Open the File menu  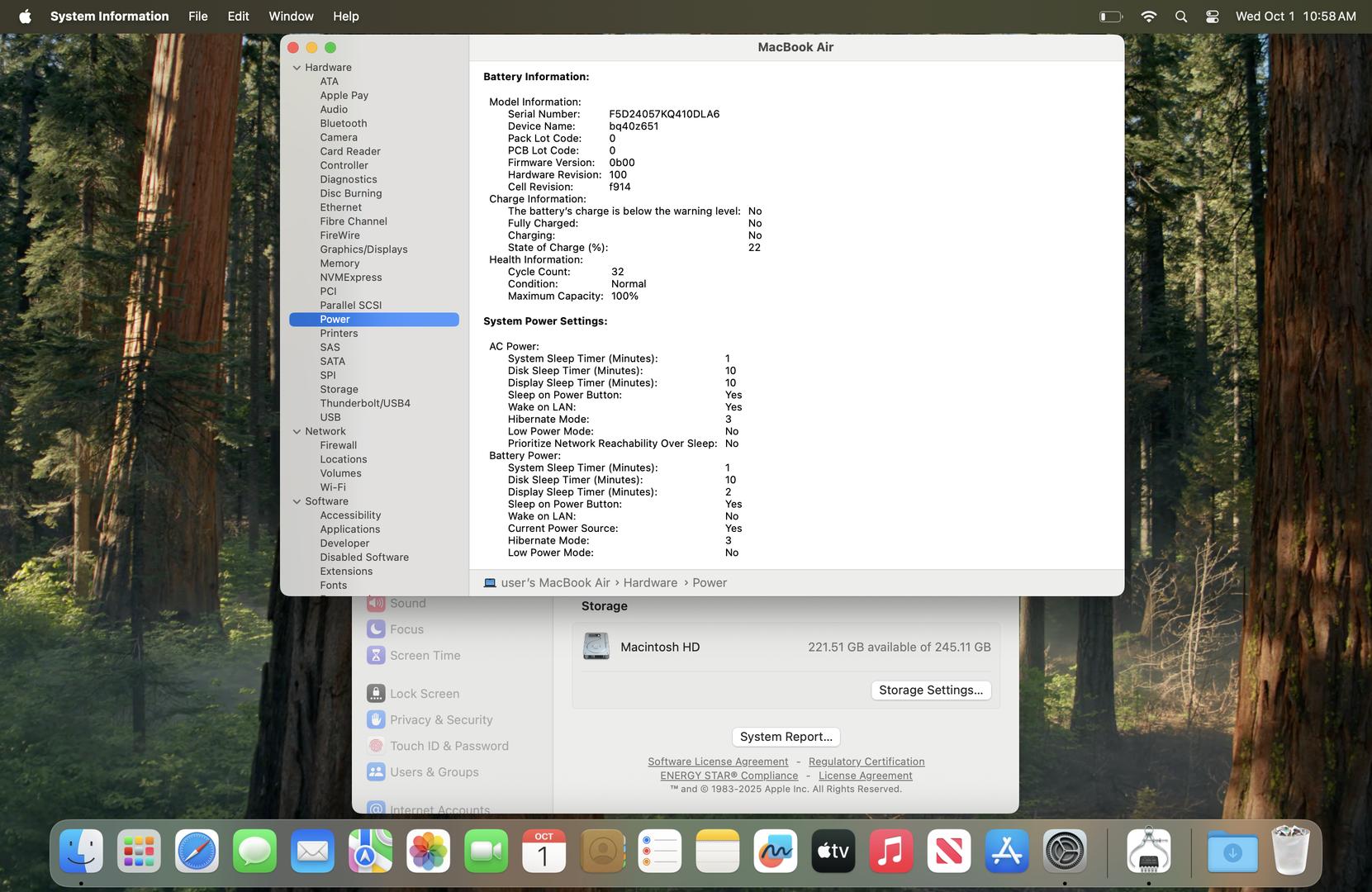[x=197, y=17]
